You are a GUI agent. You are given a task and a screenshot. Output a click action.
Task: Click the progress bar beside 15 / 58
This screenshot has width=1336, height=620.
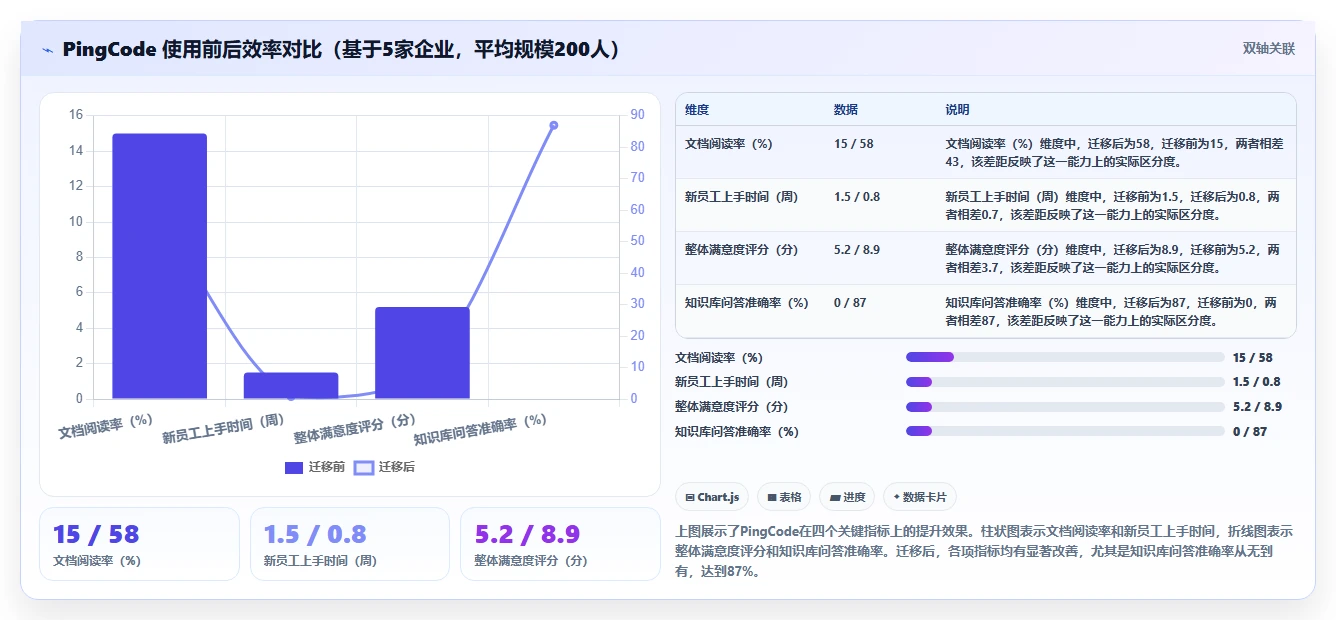click(1065, 357)
